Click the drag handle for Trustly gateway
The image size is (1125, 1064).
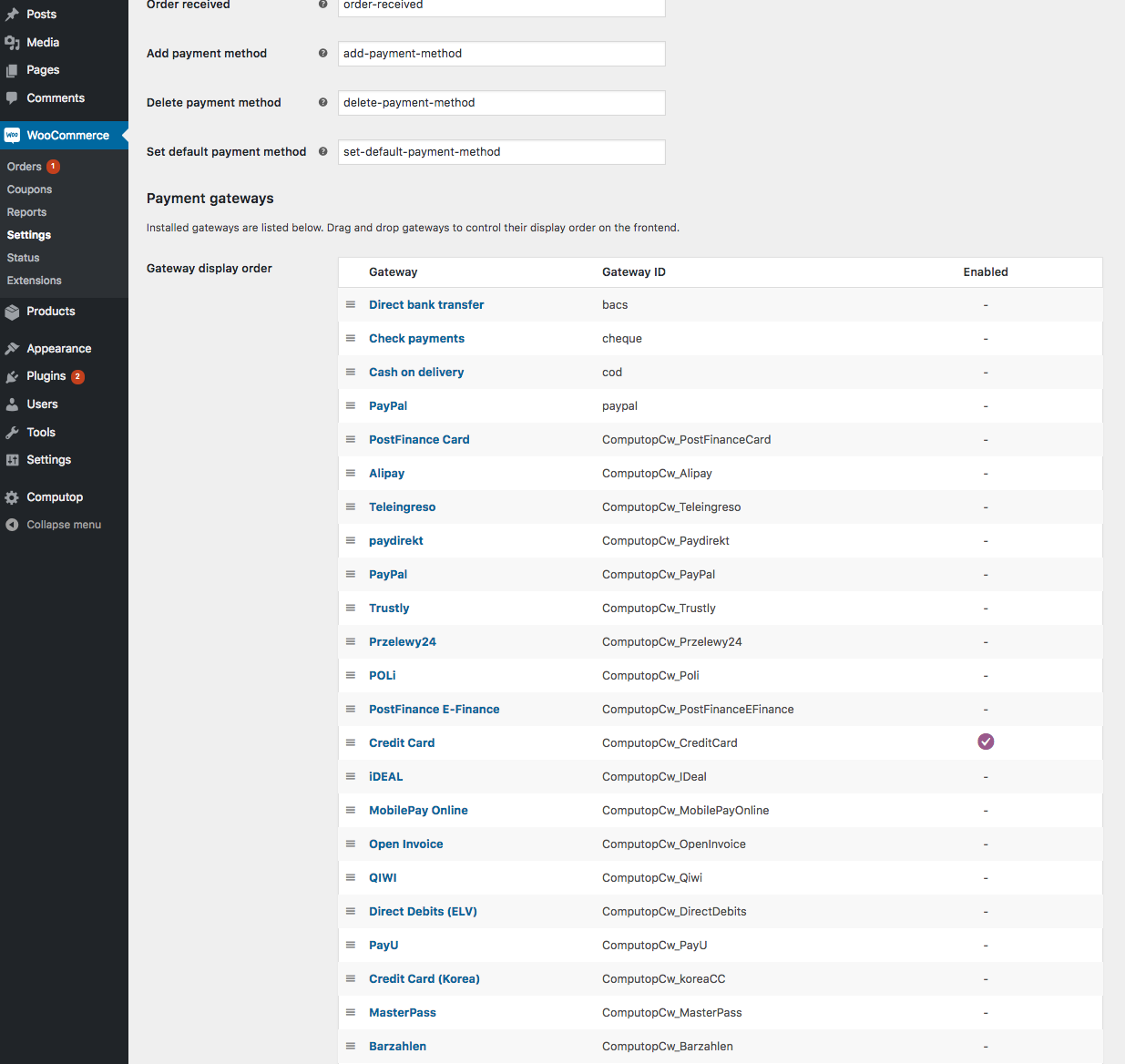351,608
